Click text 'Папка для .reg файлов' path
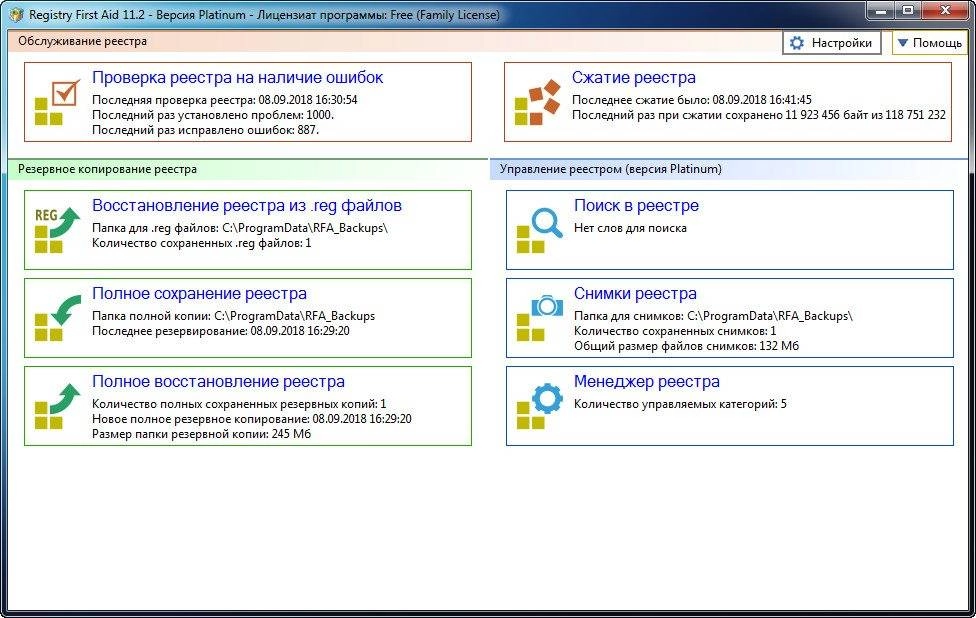976x618 pixels. click(x=240, y=228)
